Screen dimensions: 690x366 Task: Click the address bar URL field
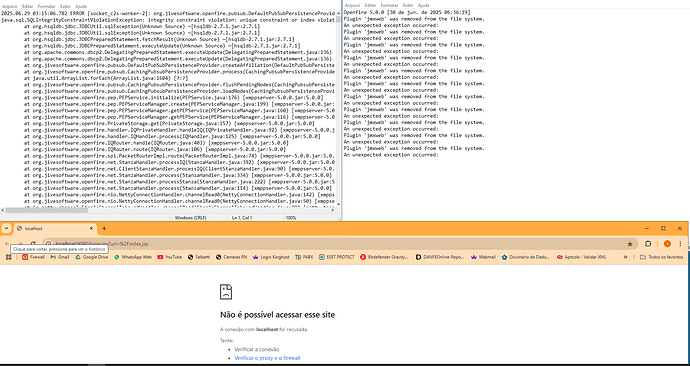tap(334, 244)
